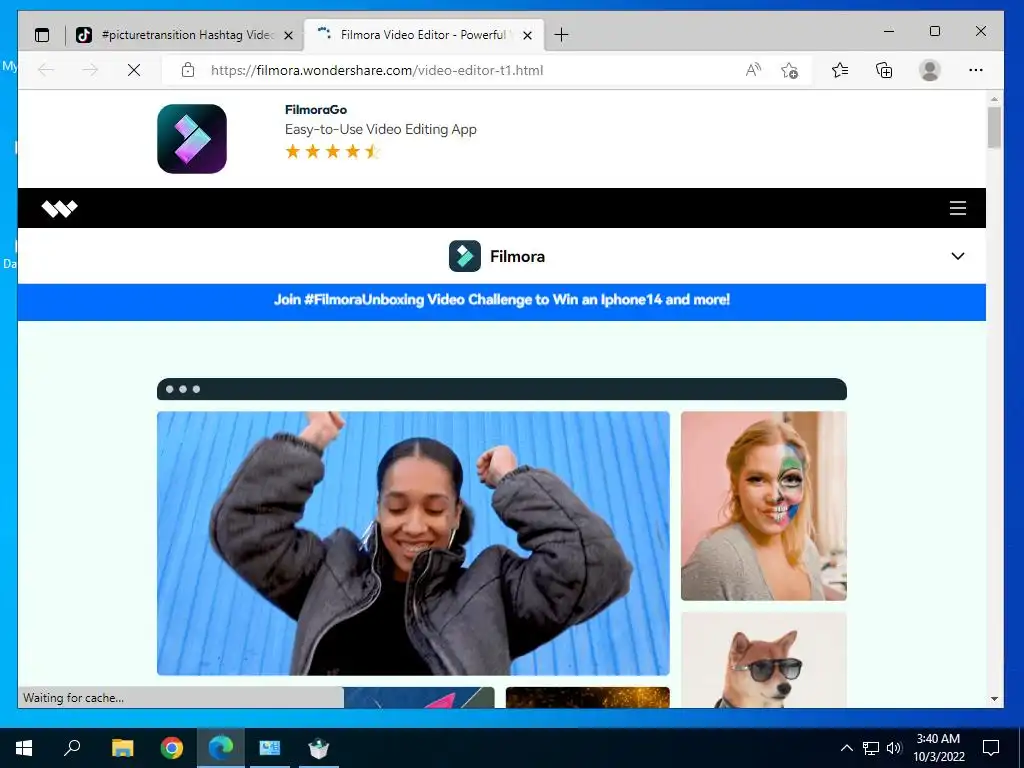Open Collections panel
The height and width of the screenshot is (768, 1024).
coord(884,70)
